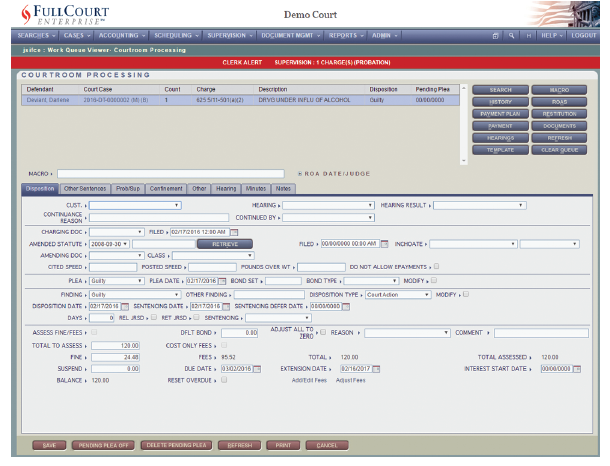Open the Amended Statute date dropdown

click(109, 244)
